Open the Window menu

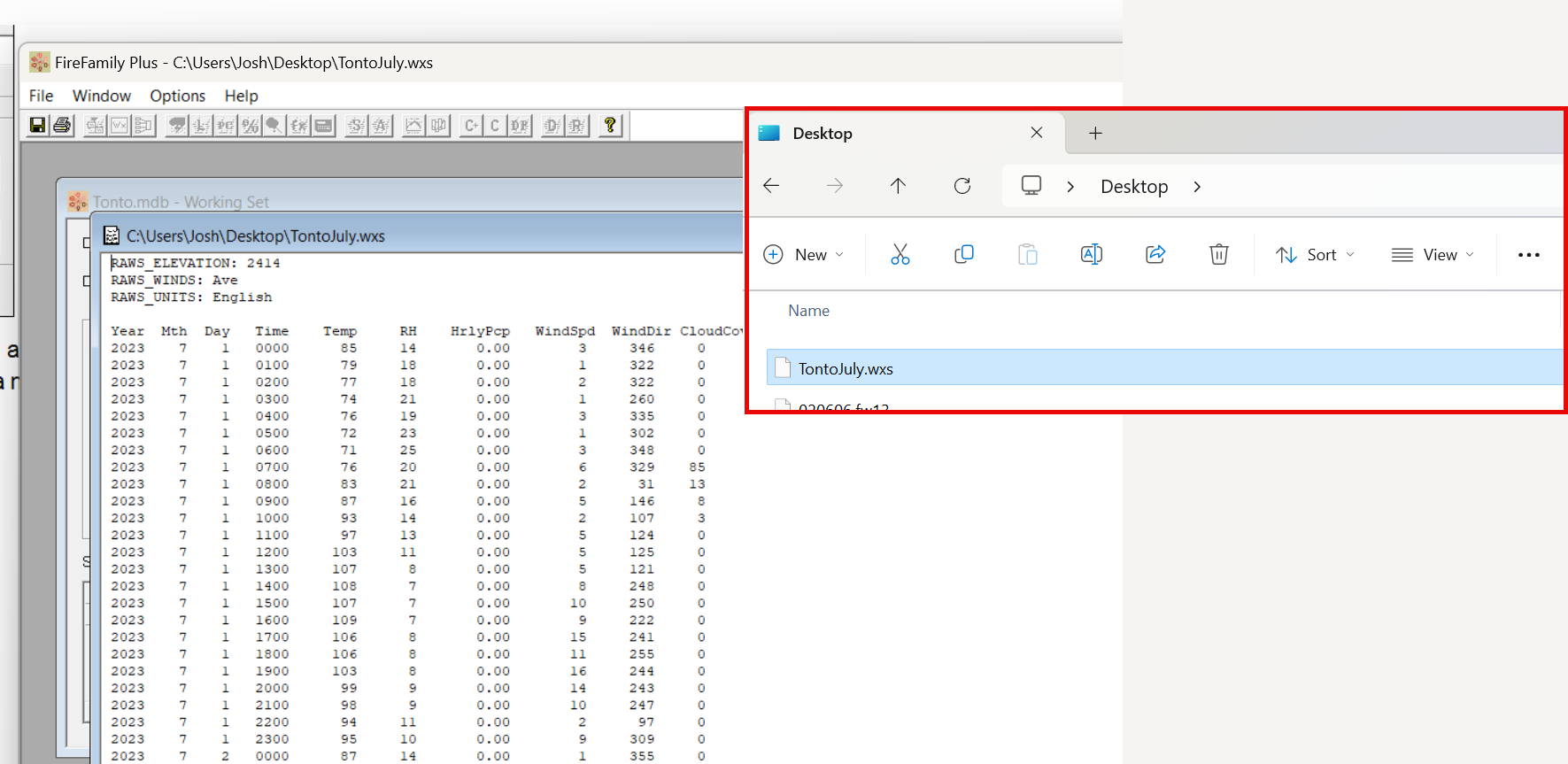coord(102,96)
